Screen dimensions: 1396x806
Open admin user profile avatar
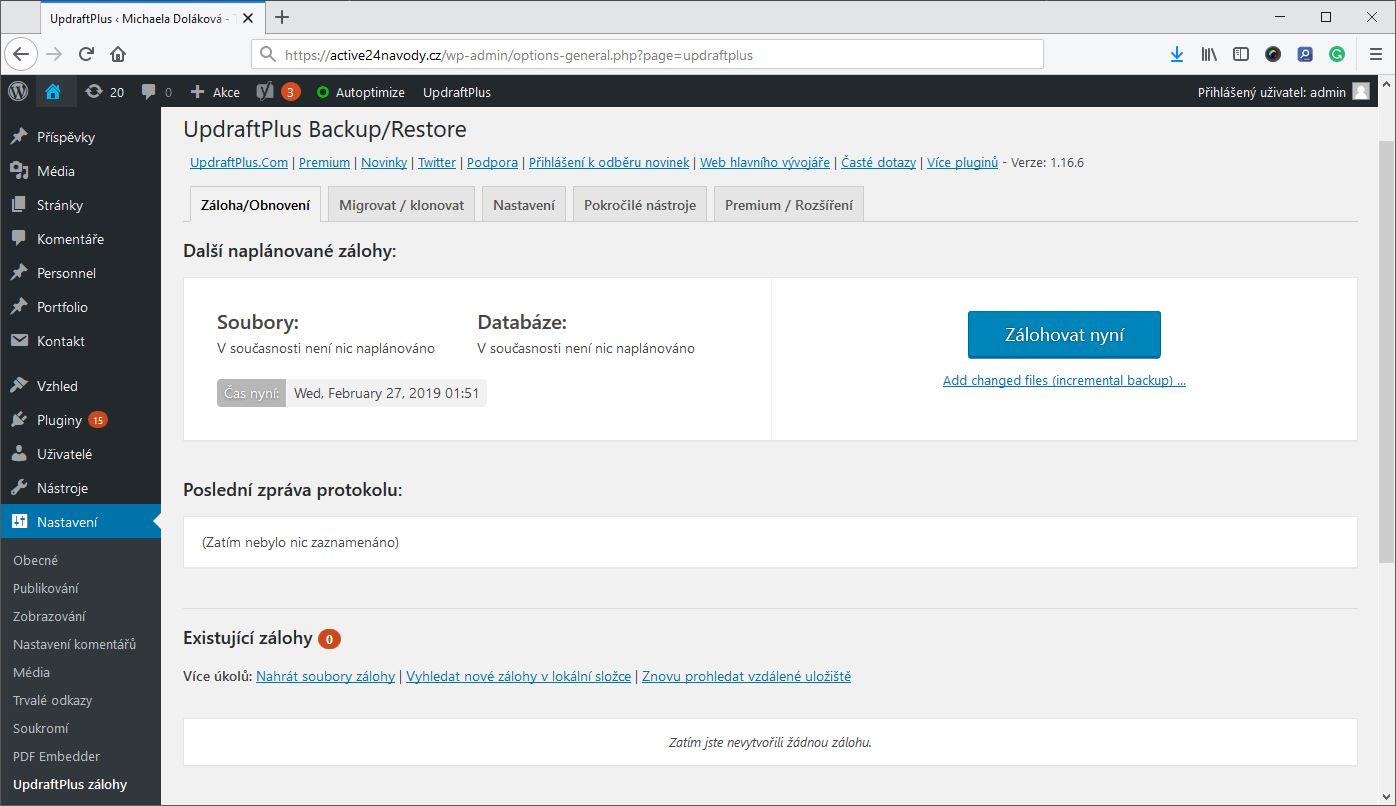tap(1360, 92)
